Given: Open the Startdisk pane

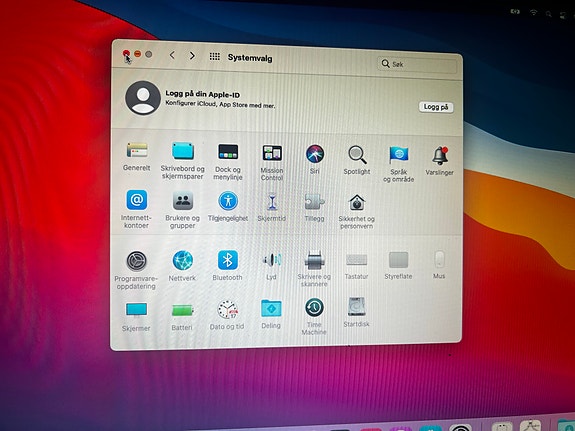Looking at the screenshot, I should pyautogui.click(x=356, y=306).
